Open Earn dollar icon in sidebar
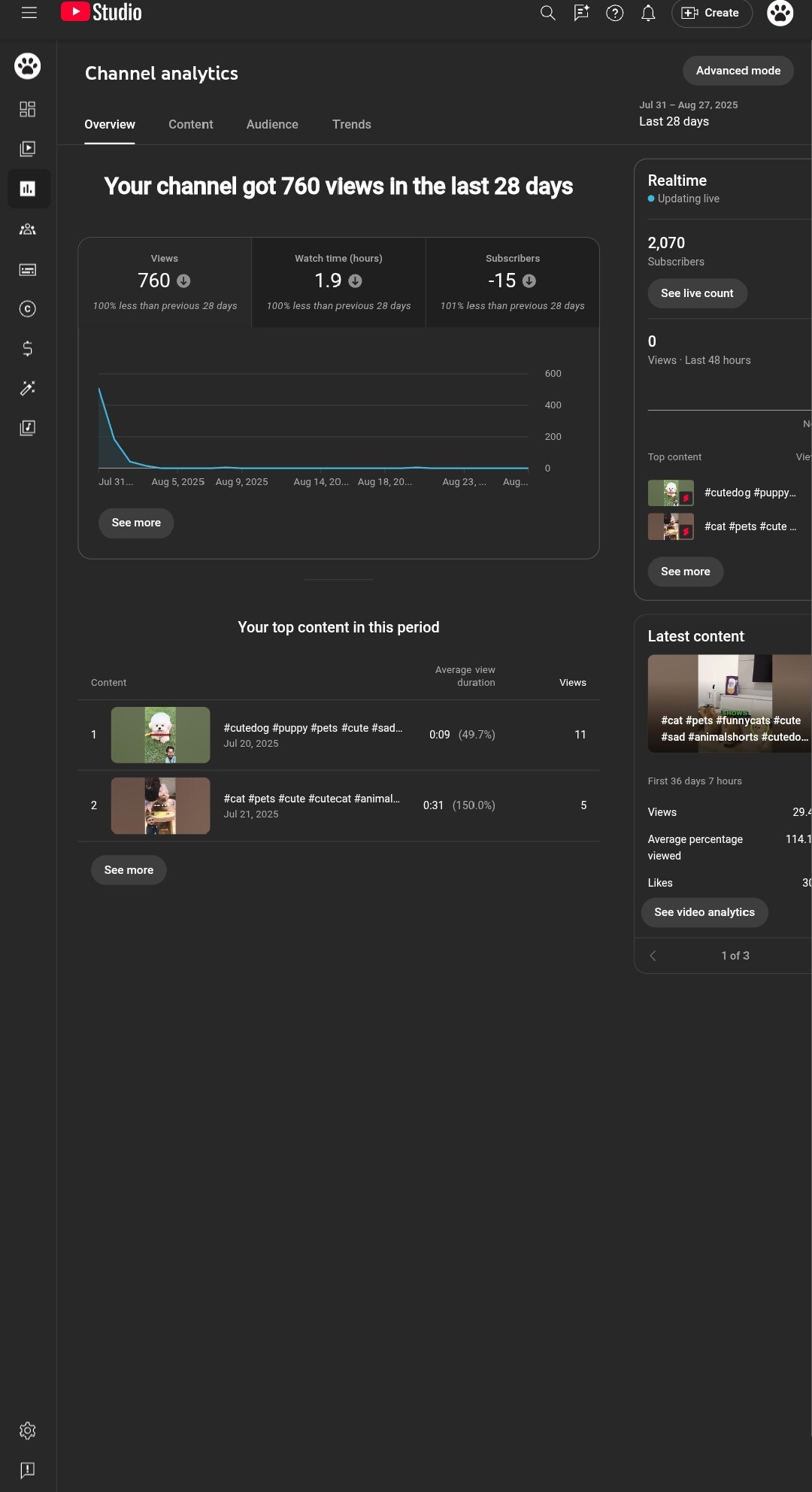Image resolution: width=812 pixels, height=1492 pixels. point(28,348)
